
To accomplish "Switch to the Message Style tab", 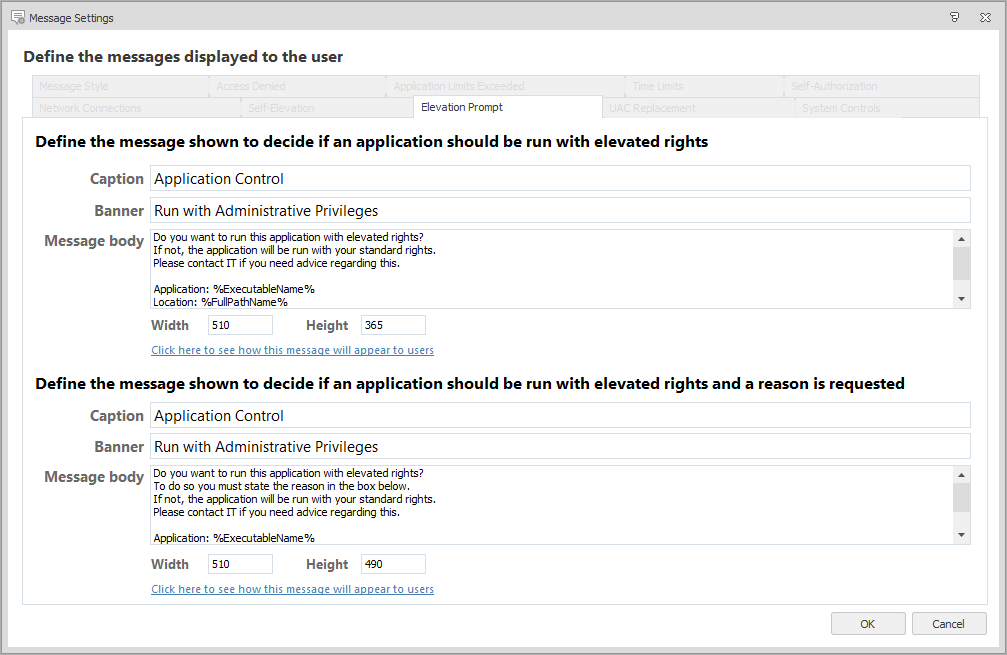I will coord(74,86).
